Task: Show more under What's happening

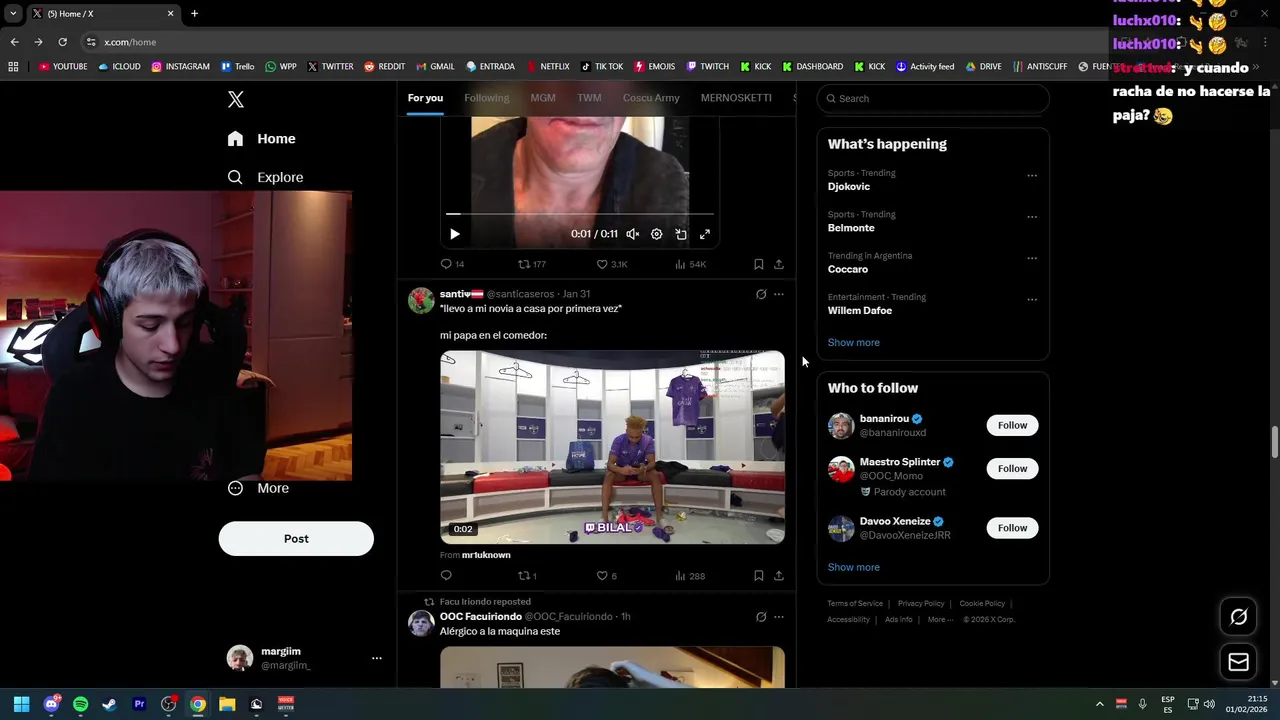Action: pos(854,342)
